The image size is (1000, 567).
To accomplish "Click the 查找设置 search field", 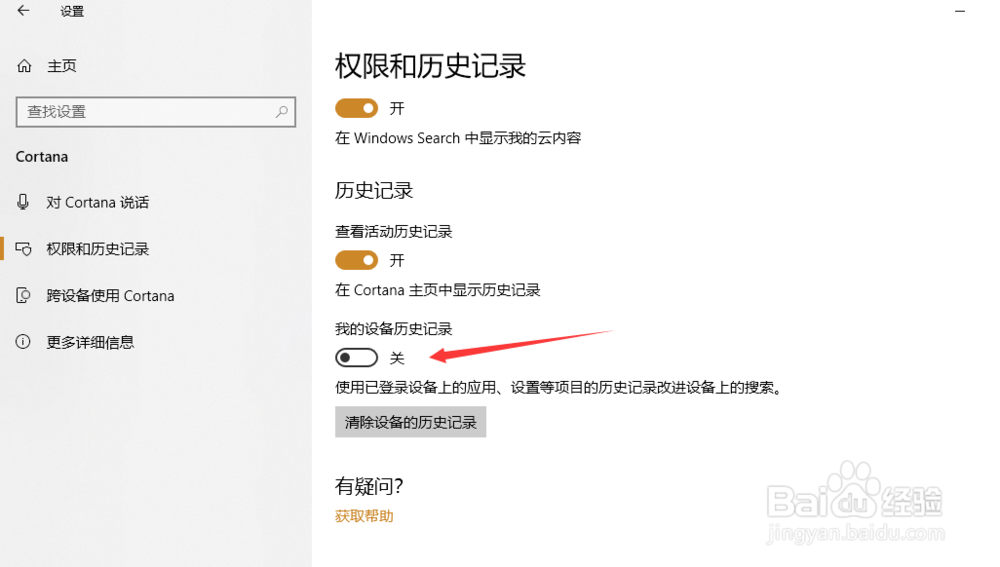I will pyautogui.click(x=156, y=112).
